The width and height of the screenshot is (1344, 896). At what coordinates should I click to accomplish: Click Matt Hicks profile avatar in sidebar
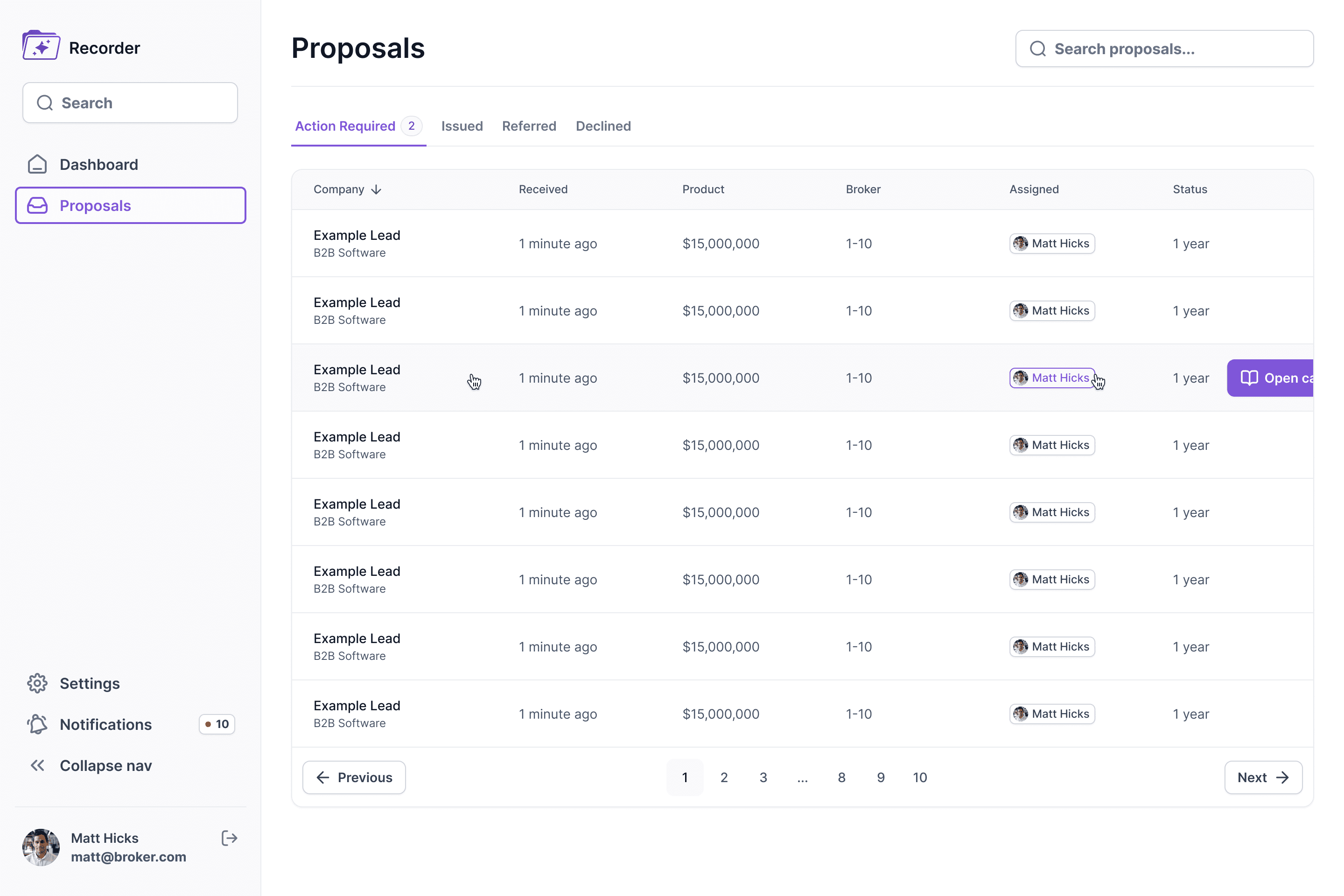[x=41, y=847]
